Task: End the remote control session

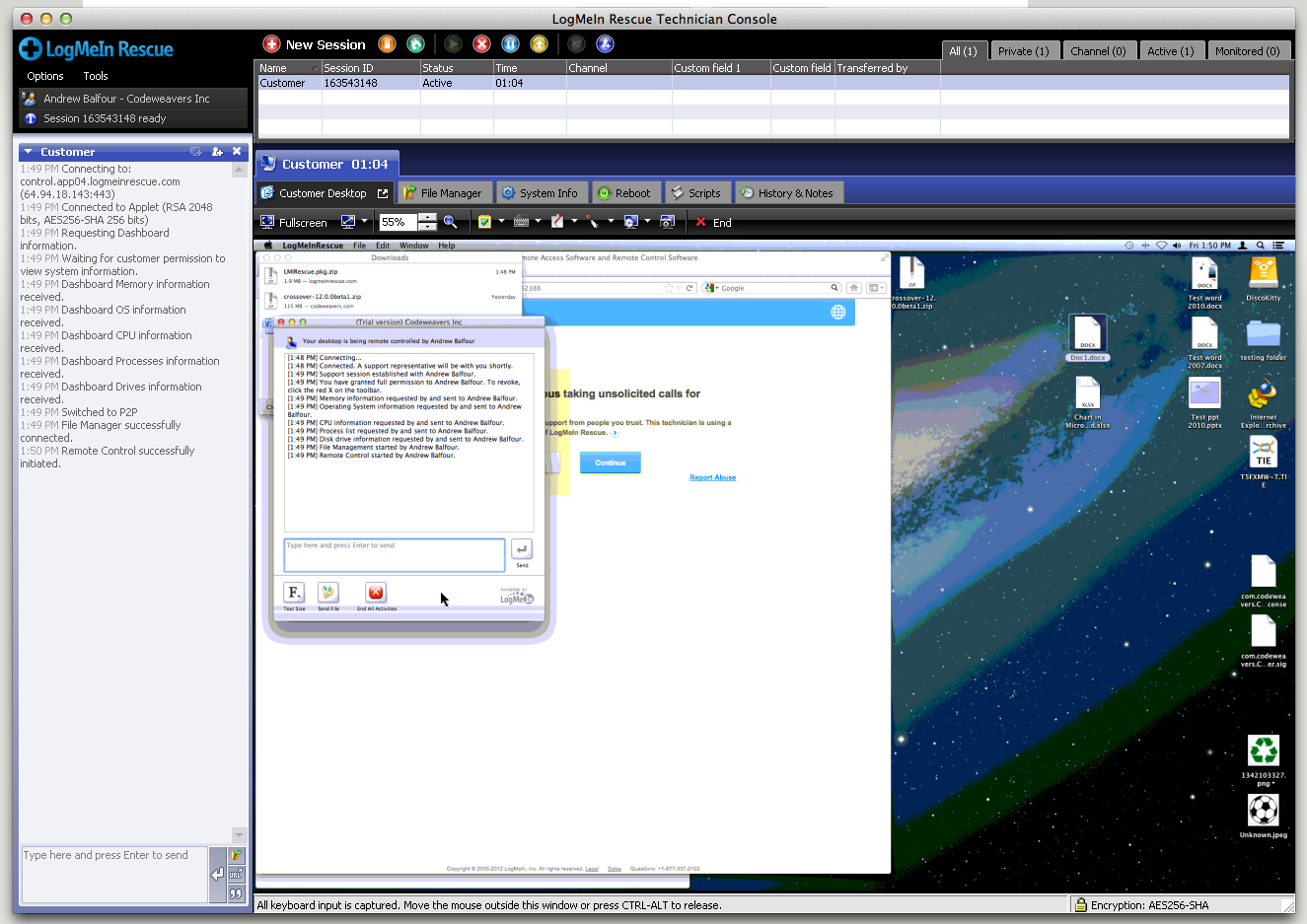Action: [713, 223]
